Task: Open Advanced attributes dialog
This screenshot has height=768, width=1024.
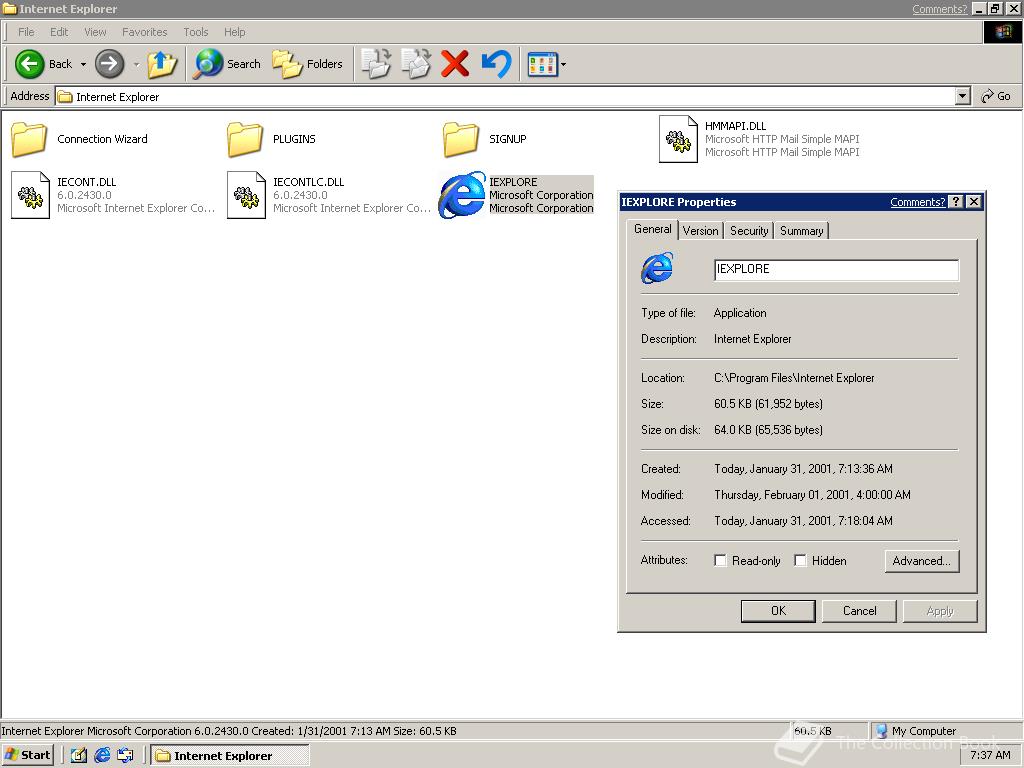Action: 921,561
